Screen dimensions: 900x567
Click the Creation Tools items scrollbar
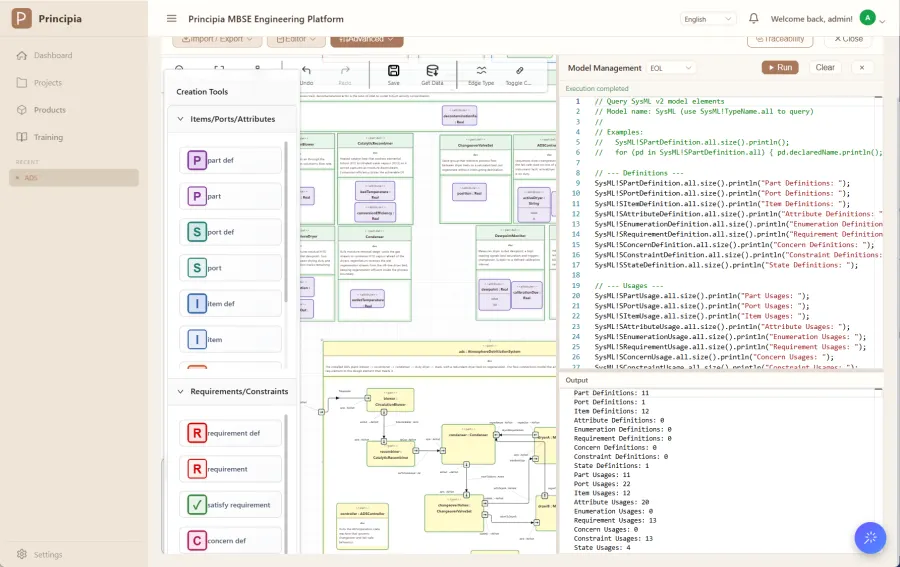(286, 221)
